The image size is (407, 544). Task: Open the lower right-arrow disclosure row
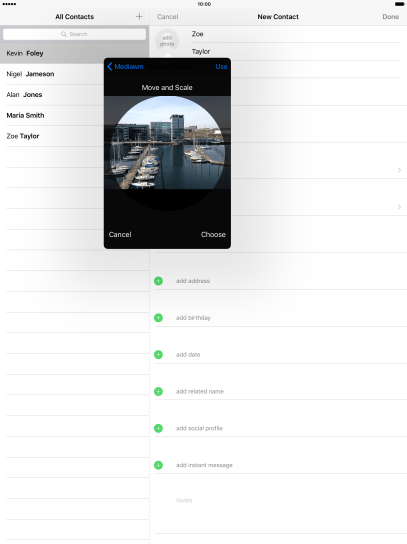click(399, 207)
